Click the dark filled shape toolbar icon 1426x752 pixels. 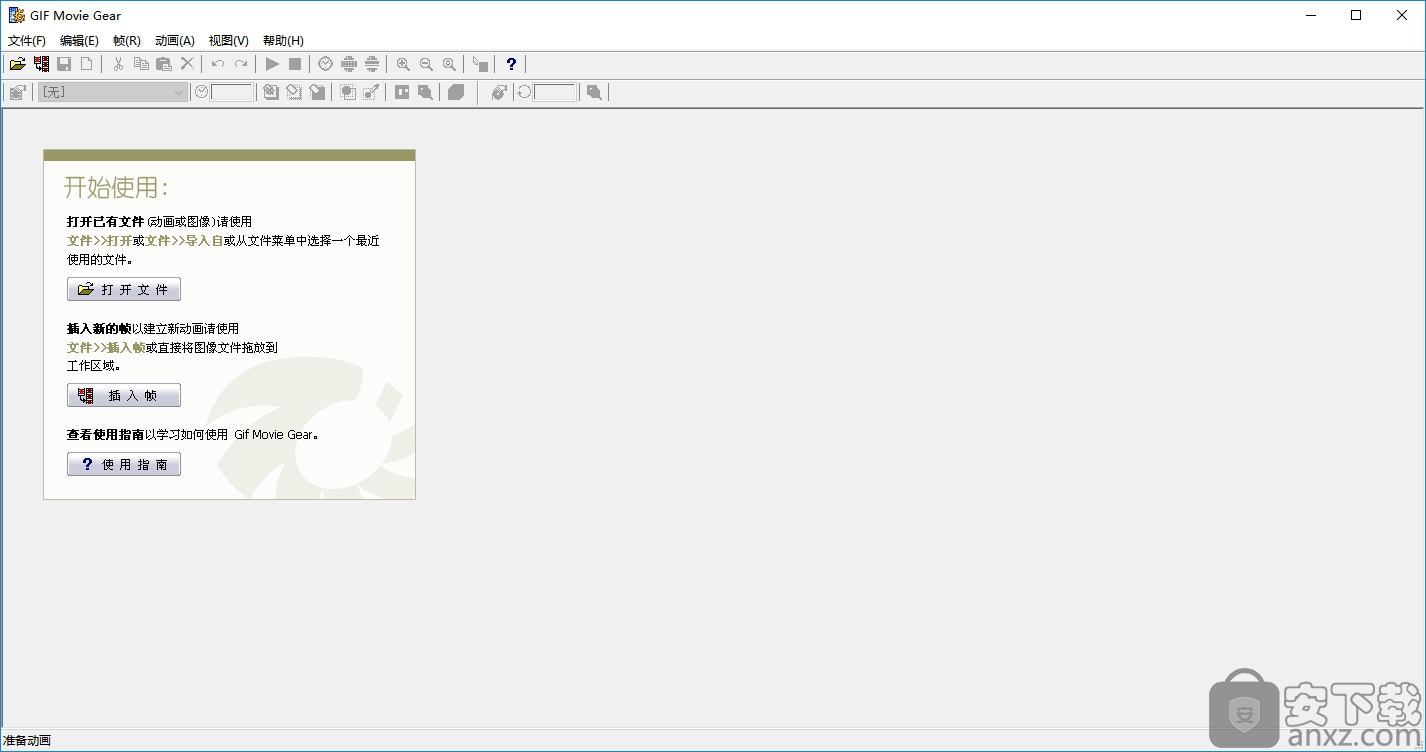(456, 92)
